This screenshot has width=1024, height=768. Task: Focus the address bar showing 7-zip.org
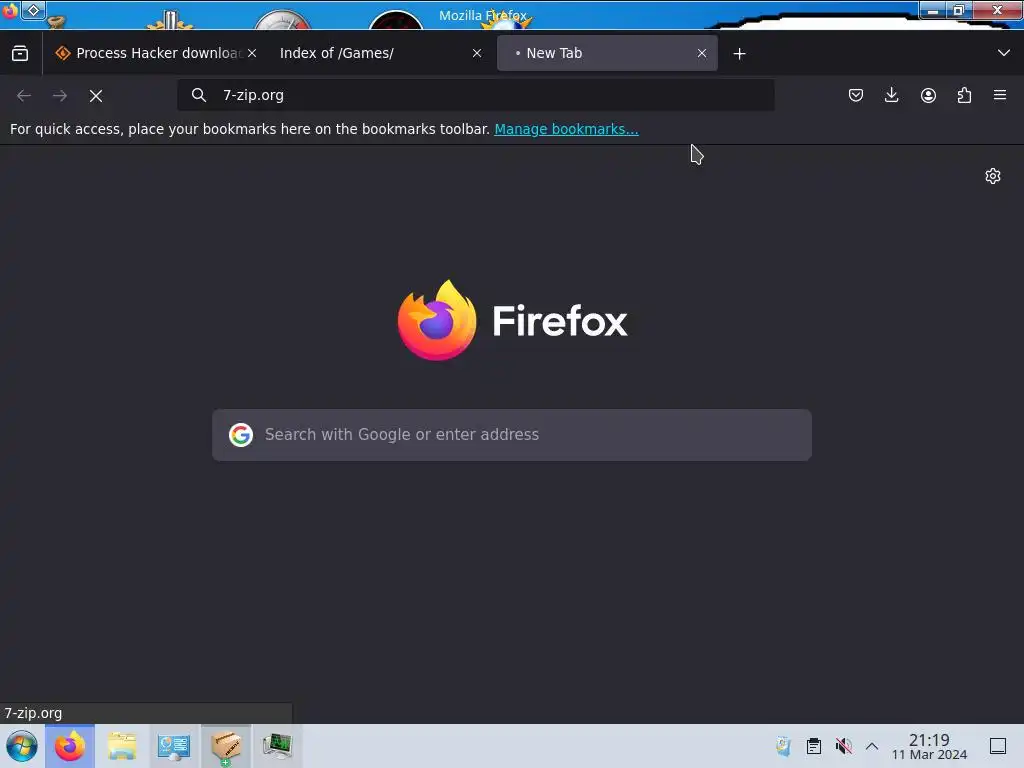click(475, 95)
